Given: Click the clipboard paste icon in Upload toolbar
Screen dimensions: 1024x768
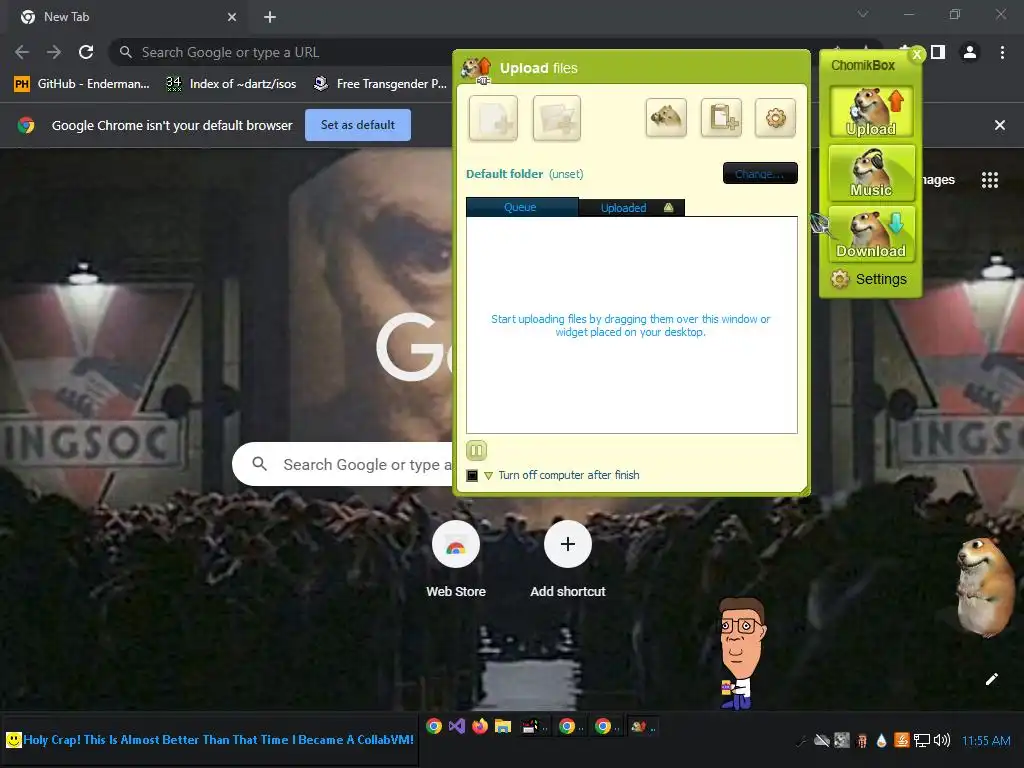Looking at the screenshot, I should tap(721, 118).
